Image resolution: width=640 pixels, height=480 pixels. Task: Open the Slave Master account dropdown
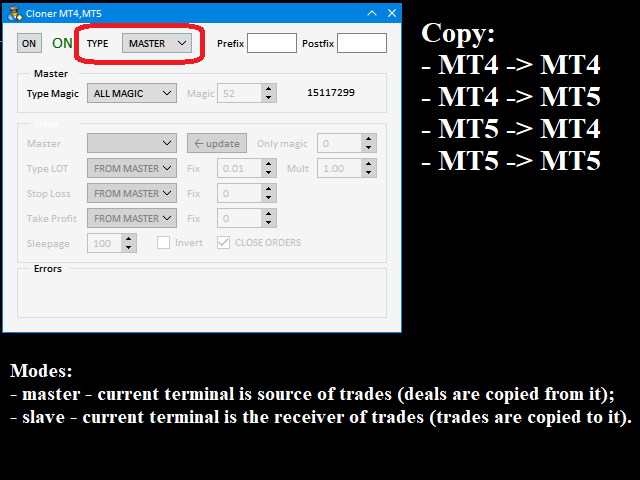132,143
